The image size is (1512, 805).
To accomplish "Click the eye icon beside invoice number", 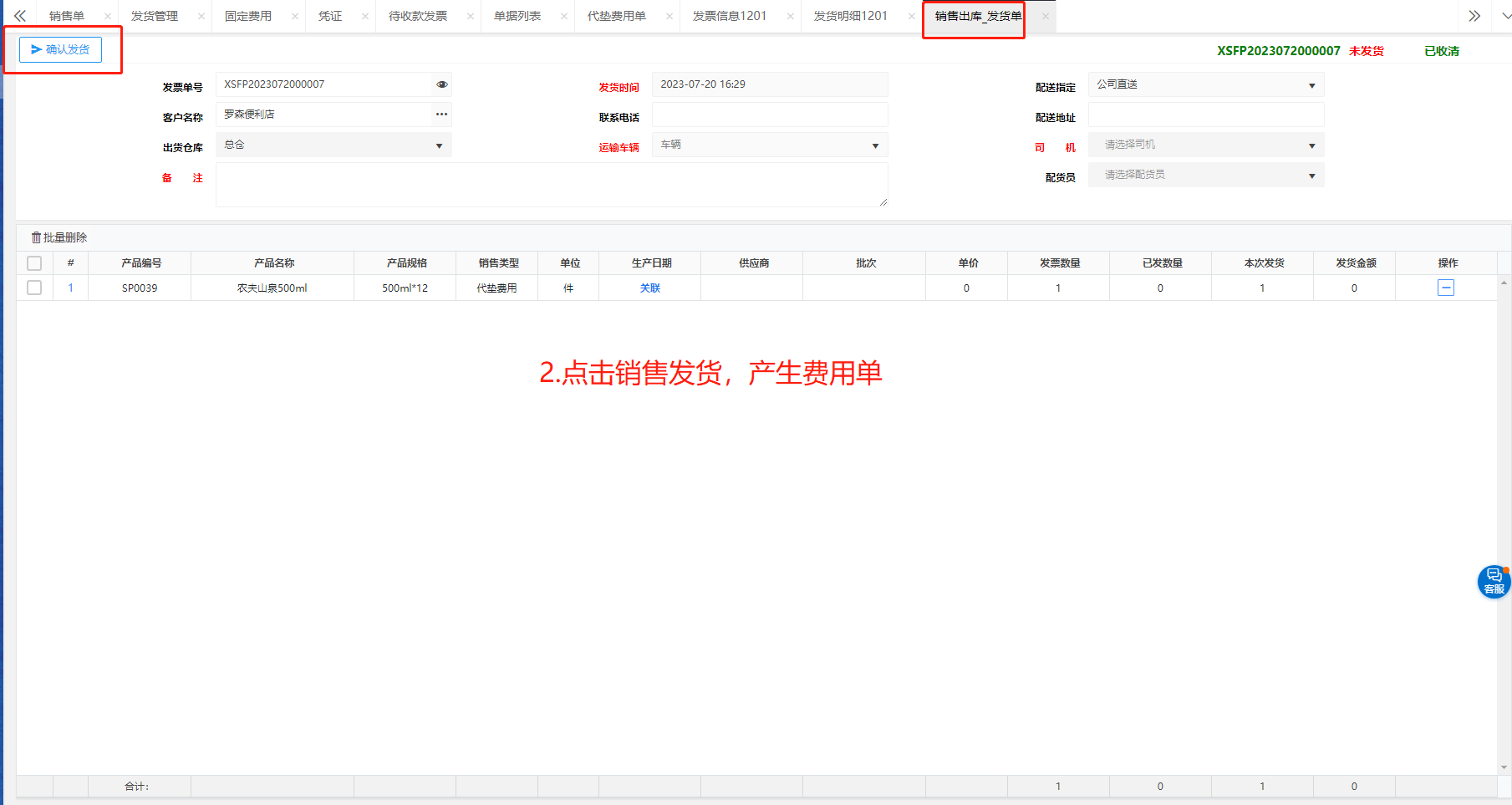I will [442, 84].
